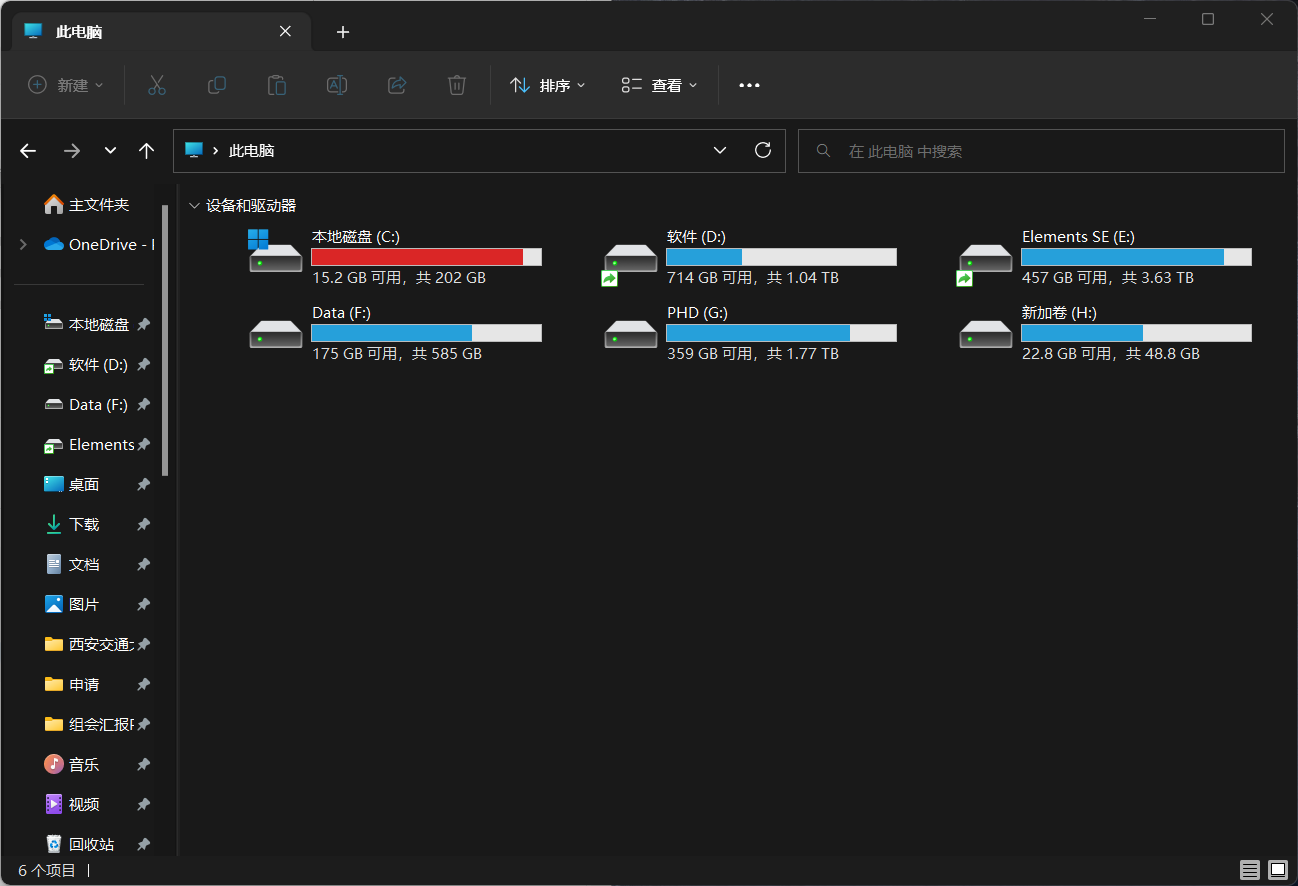Open OneDrive in sidebar
The height and width of the screenshot is (886, 1298).
pyautogui.click(x=98, y=244)
